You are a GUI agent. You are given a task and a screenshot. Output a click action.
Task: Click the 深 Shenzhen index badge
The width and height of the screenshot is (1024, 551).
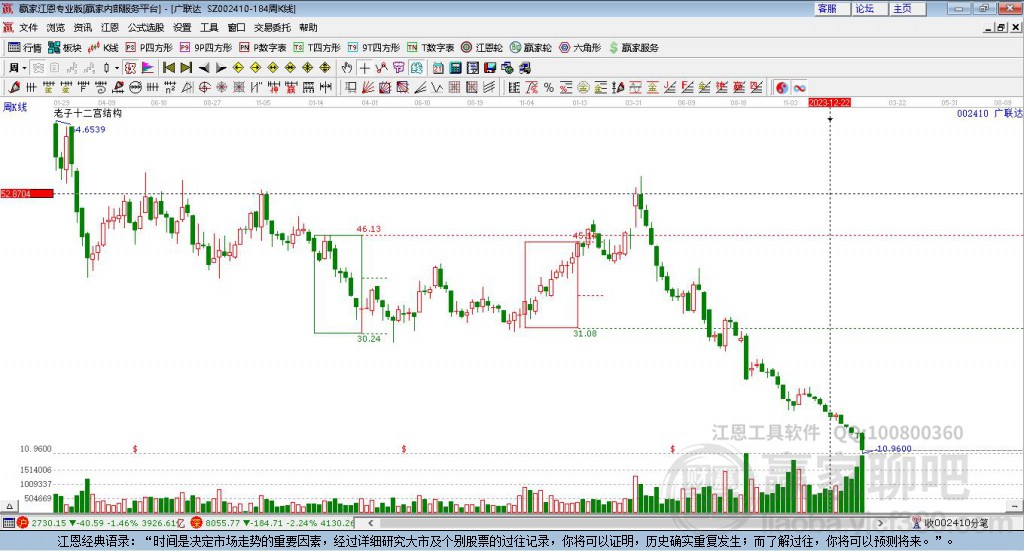tap(196, 523)
